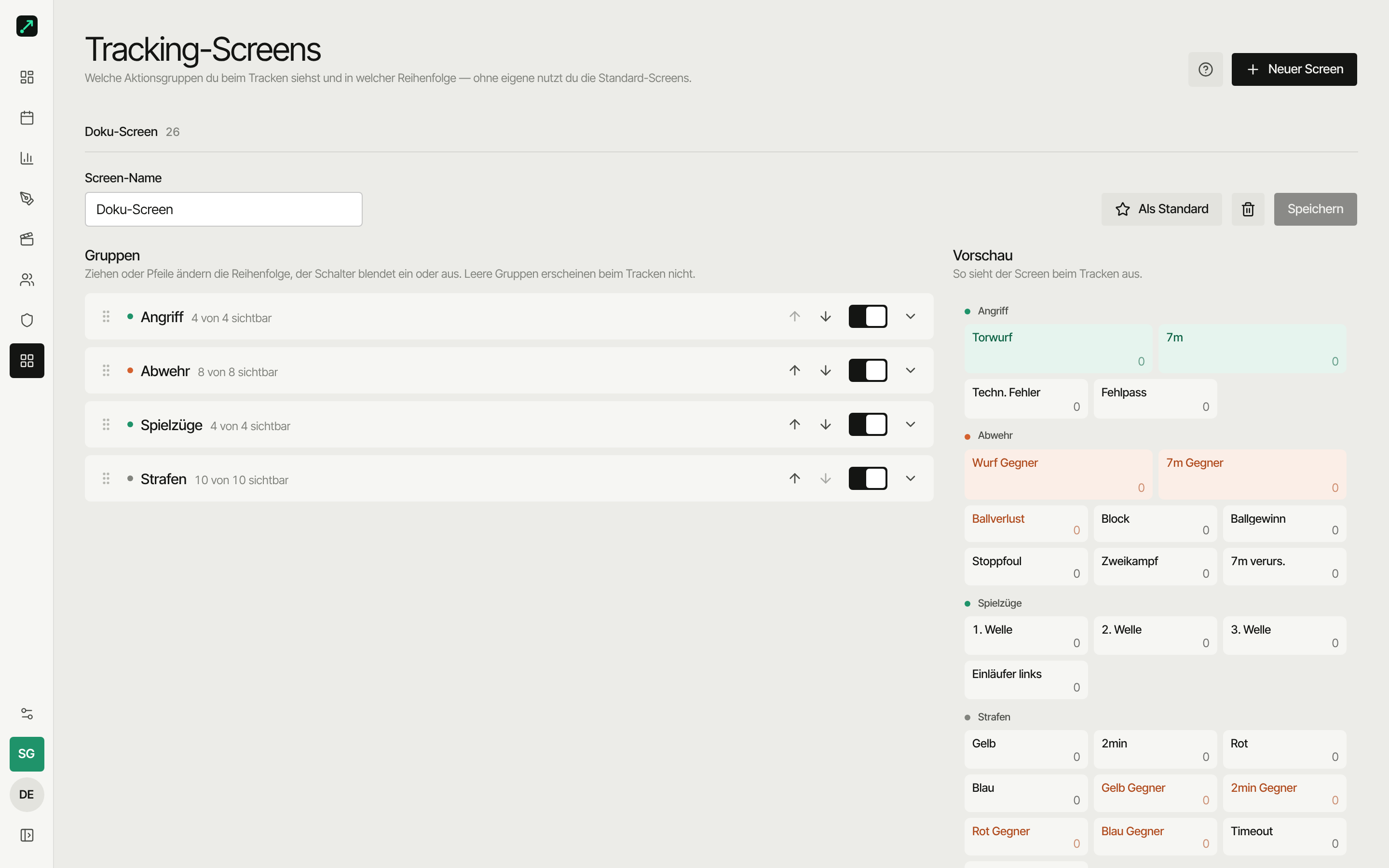
Task: Click the Torwurf preview tile
Action: (x=1058, y=349)
